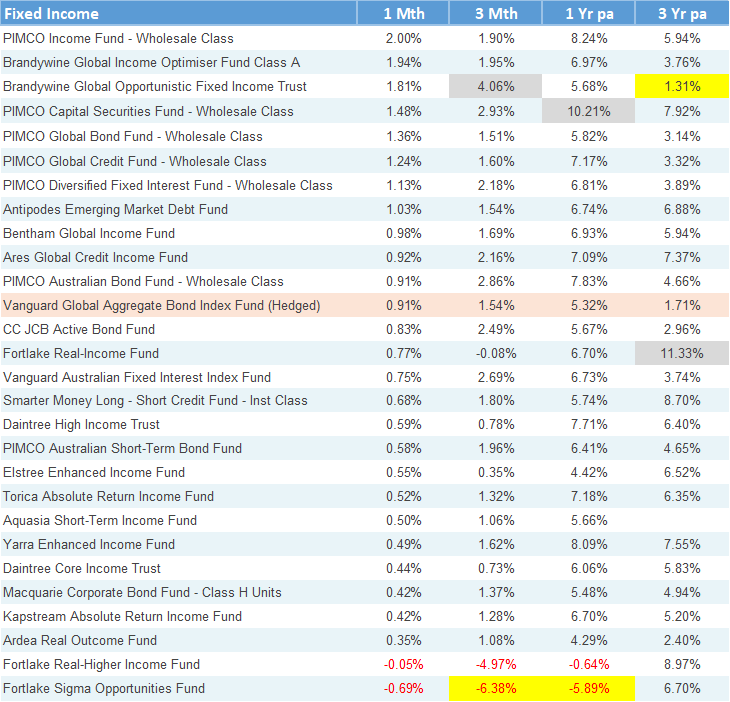Click the red -4.97% three-month value
The image size is (730, 702).
[496, 664]
